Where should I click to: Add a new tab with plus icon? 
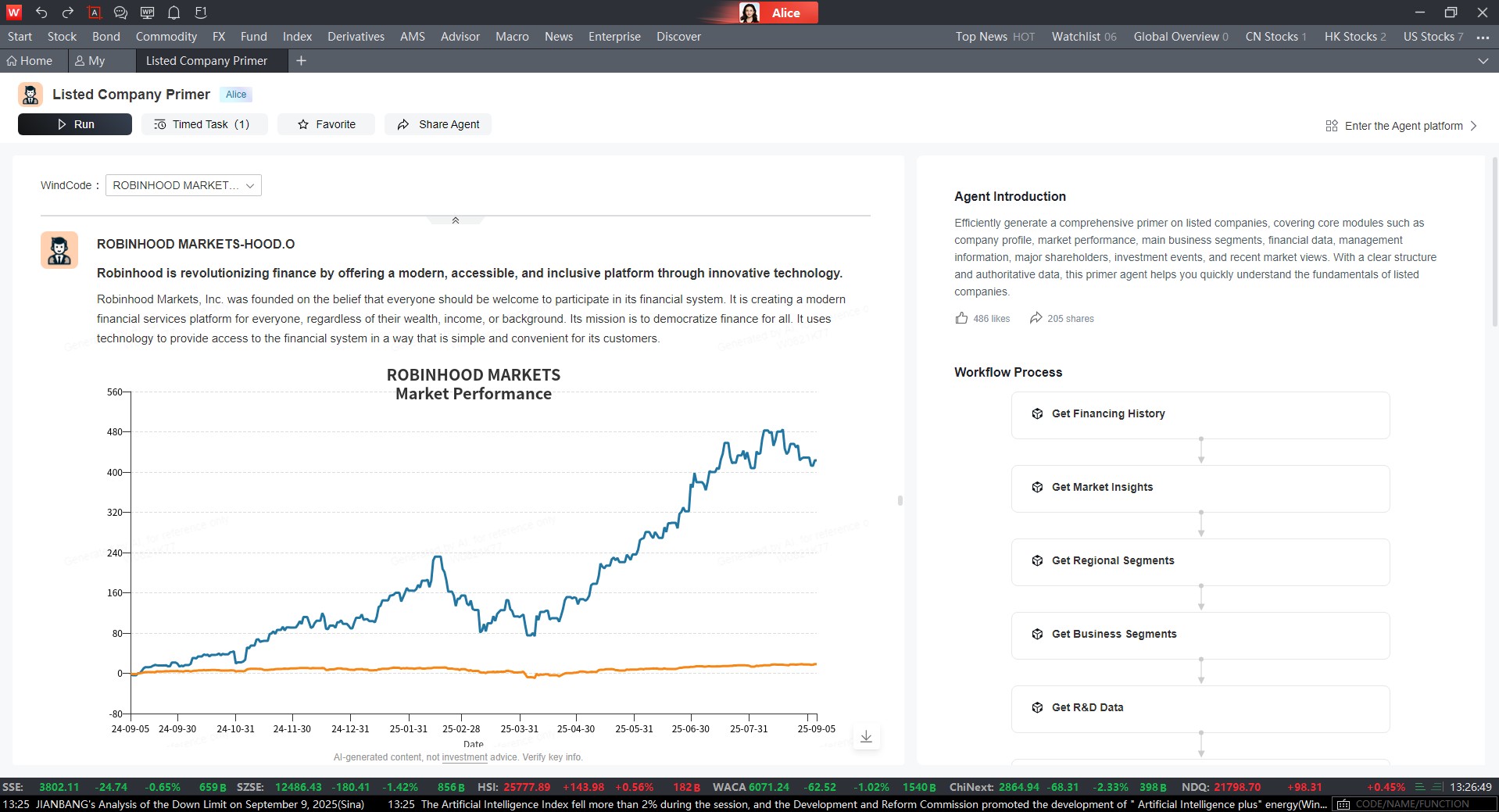(301, 61)
